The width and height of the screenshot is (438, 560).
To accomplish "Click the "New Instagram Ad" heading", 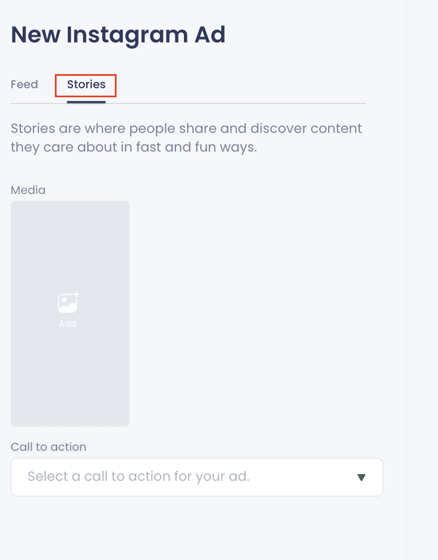I will pos(118,35).
